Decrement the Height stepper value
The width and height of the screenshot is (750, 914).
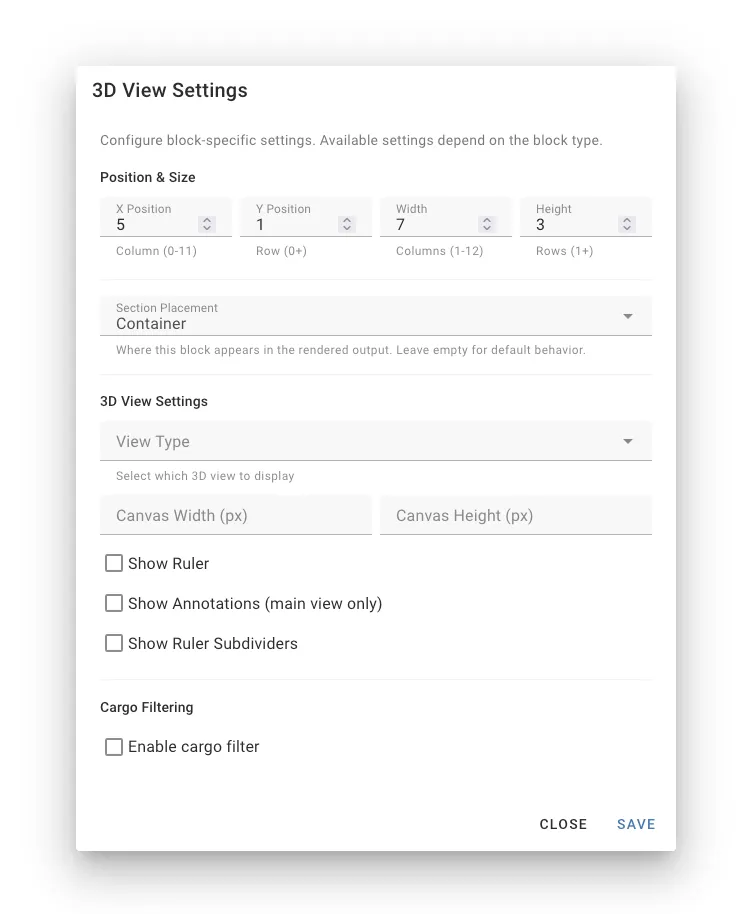pos(627,229)
